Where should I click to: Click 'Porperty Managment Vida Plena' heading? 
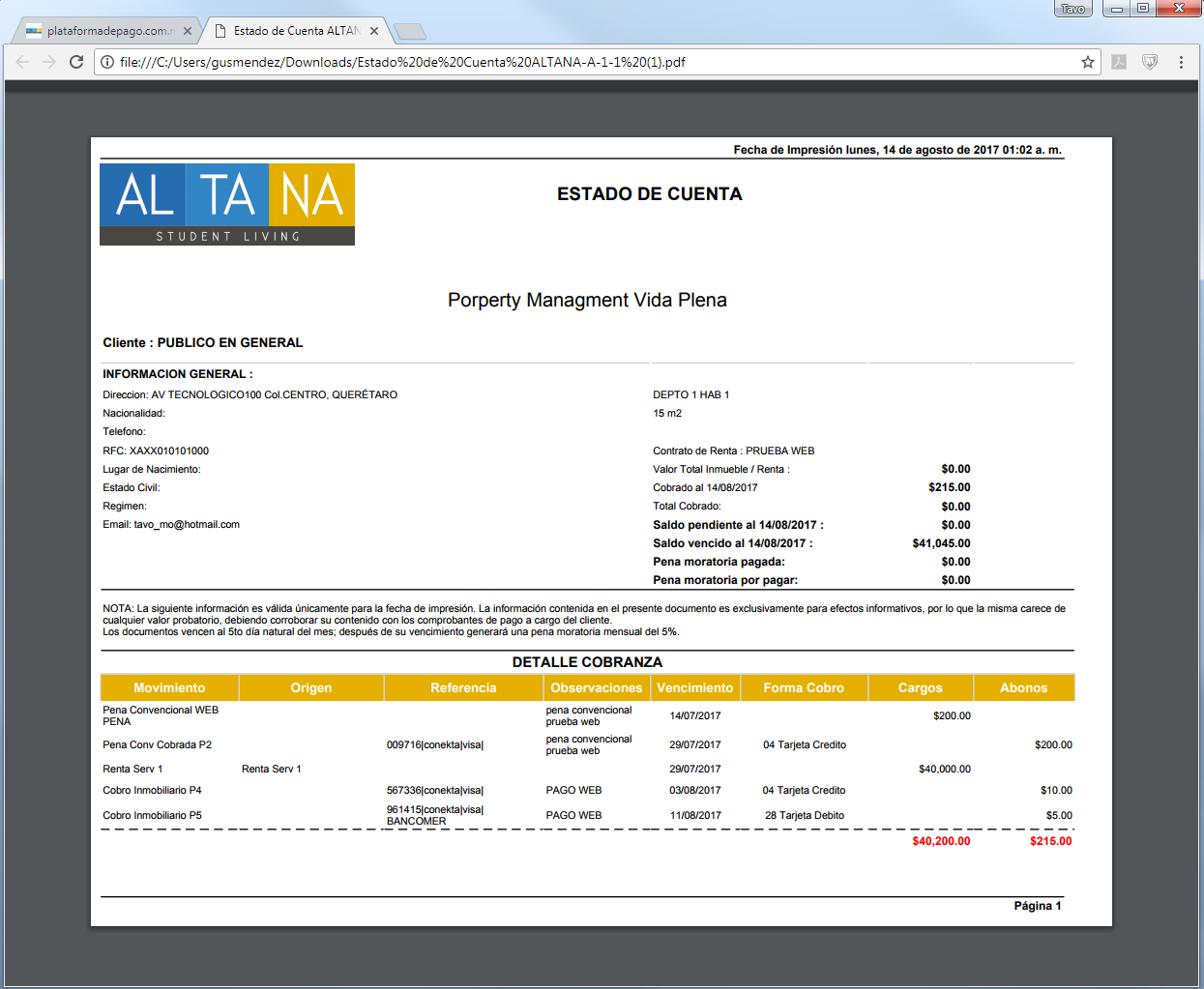587,300
